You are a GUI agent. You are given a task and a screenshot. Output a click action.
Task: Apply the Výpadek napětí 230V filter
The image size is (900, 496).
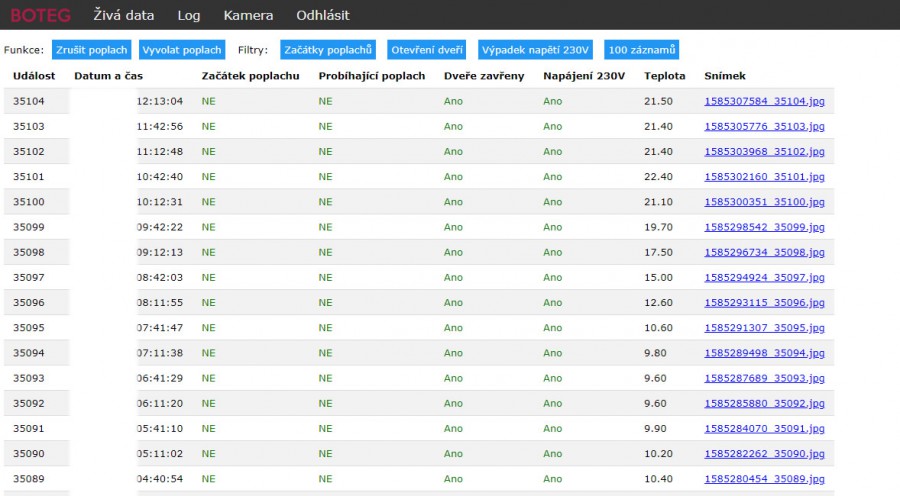coord(536,50)
